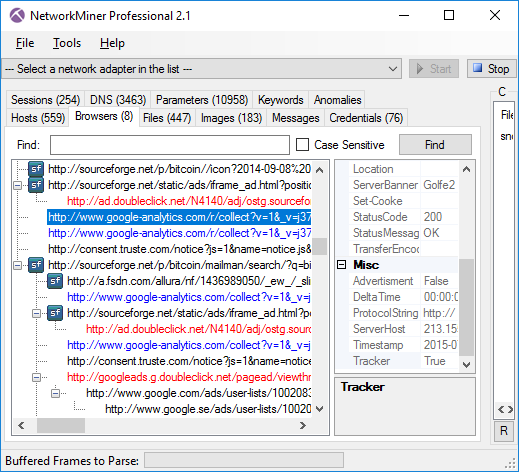519x472 pixels.
Task: Switch to the Keywords tab
Action: [281, 100]
